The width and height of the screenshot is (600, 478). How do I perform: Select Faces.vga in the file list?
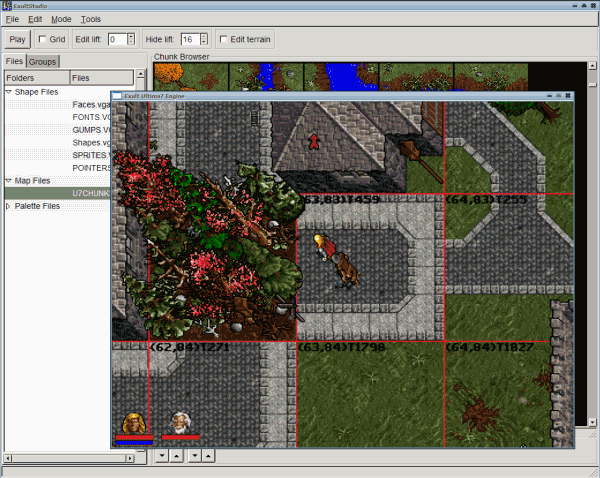point(91,104)
